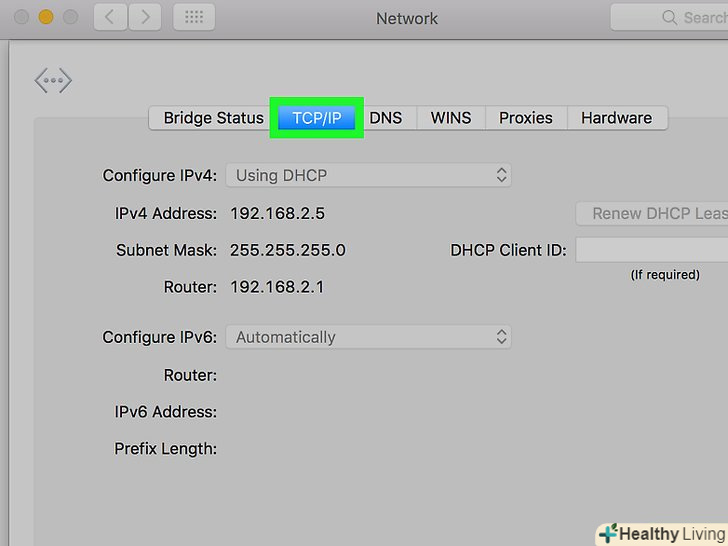Image resolution: width=728 pixels, height=546 pixels.
Task: Select the TCP/IP tab
Action: pyautogui.click(x=316, y=118)
